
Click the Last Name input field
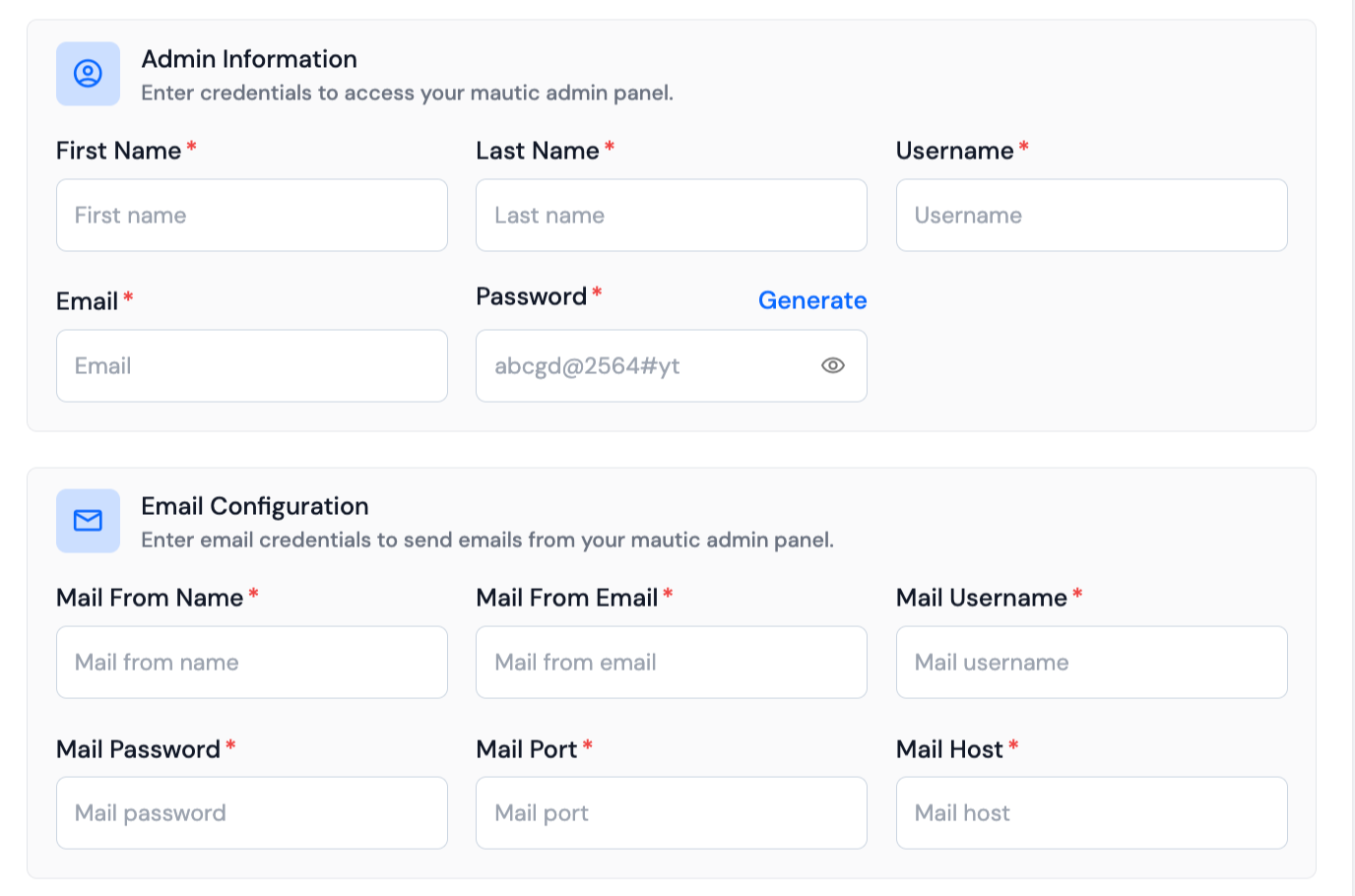[671, 215]
